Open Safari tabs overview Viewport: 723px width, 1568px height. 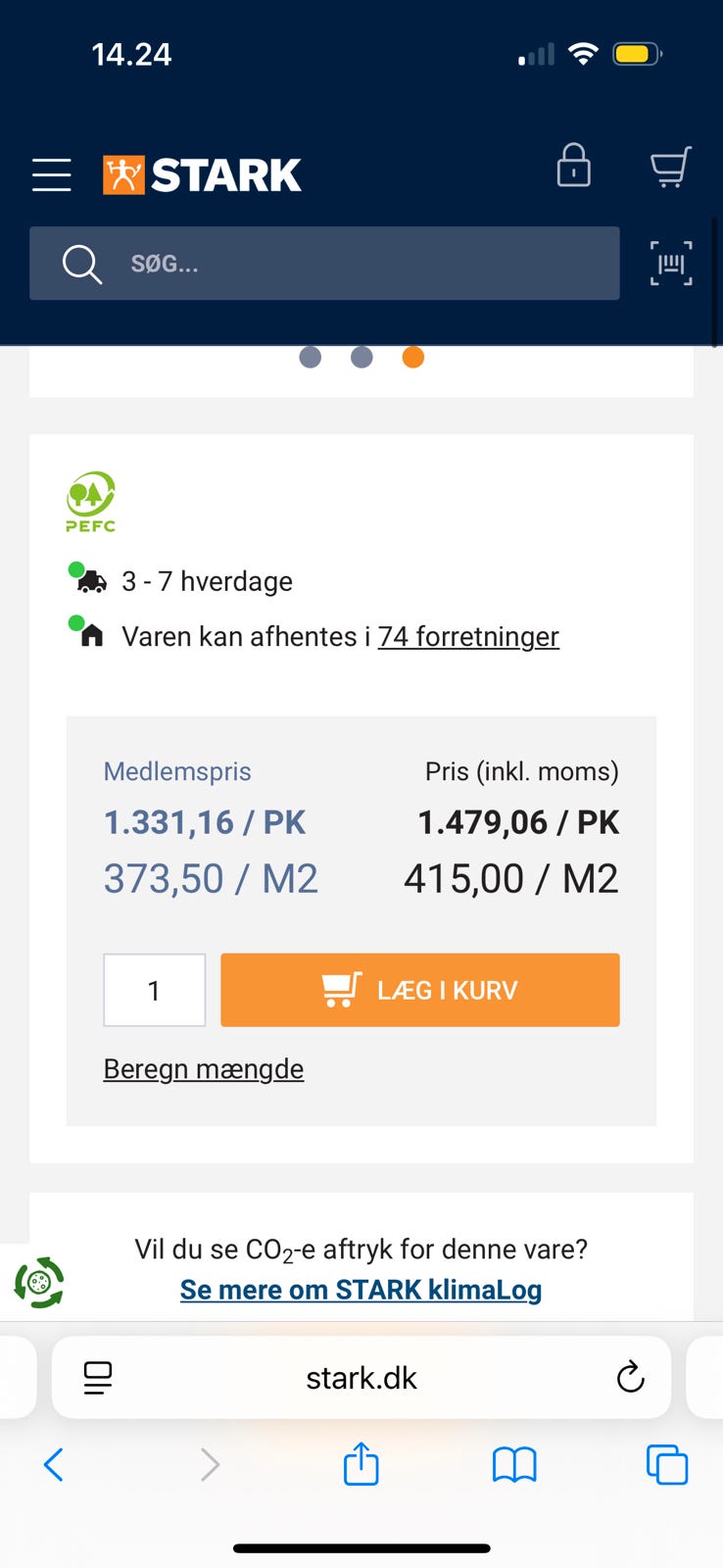[x=667, y=1465]
